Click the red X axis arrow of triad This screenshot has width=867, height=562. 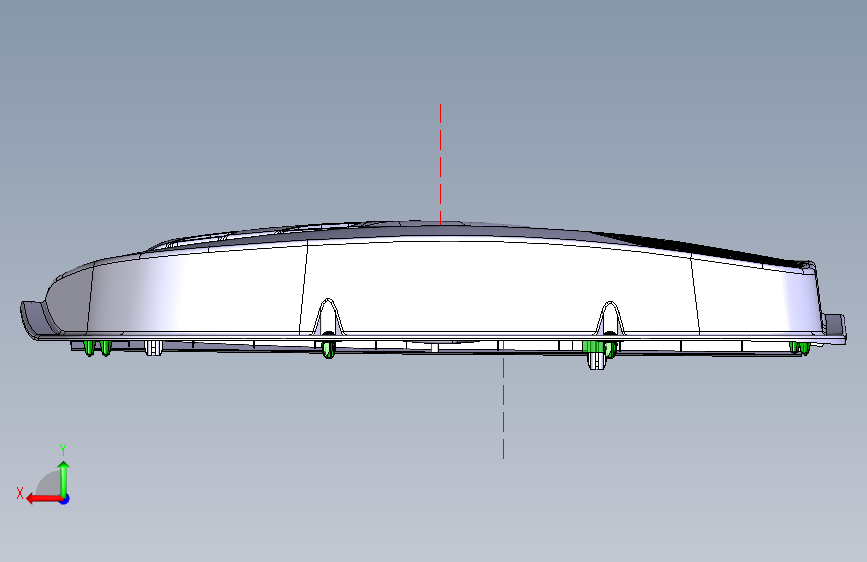43,499
